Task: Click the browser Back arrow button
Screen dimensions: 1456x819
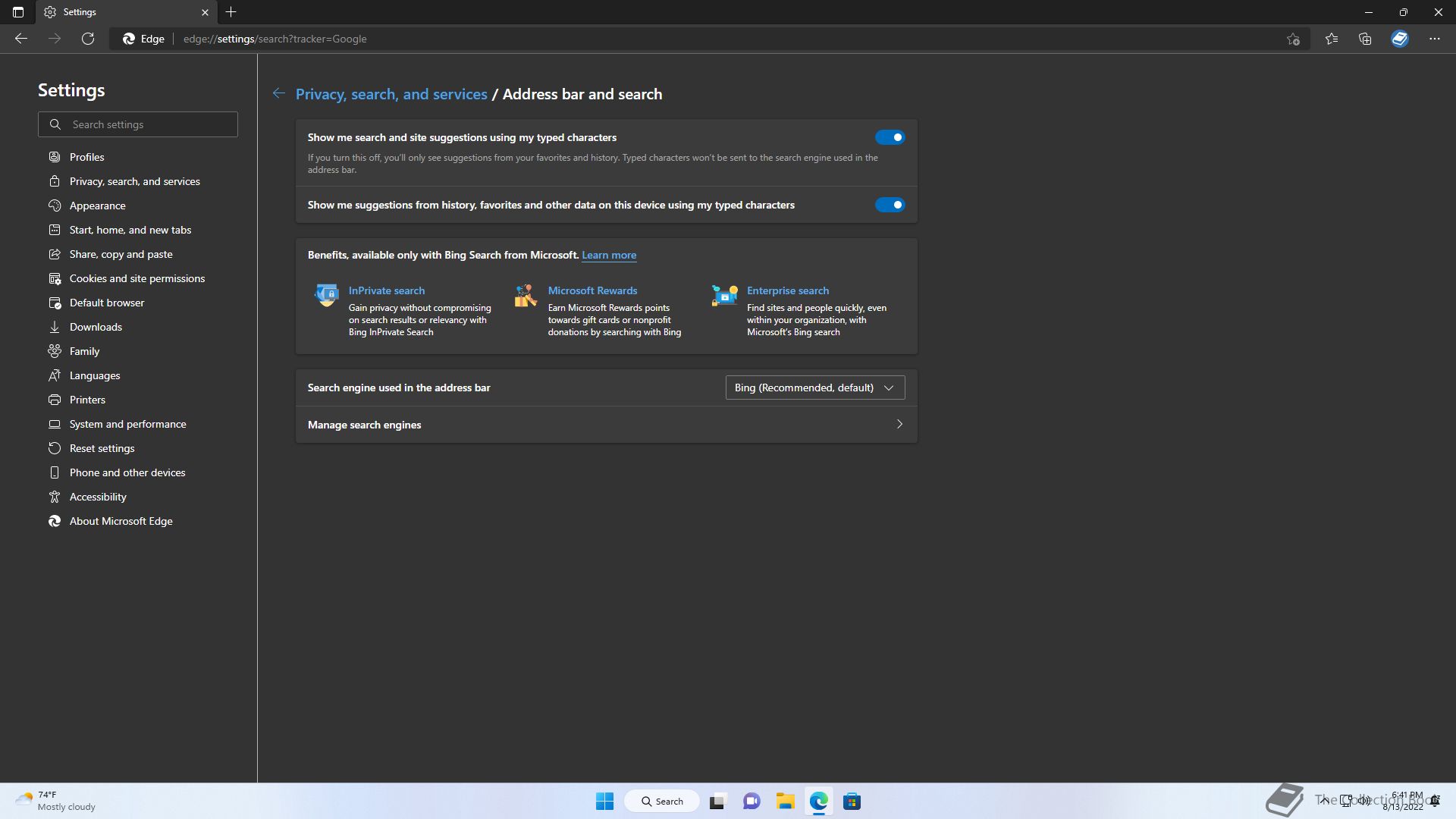Action: (21, 39)
